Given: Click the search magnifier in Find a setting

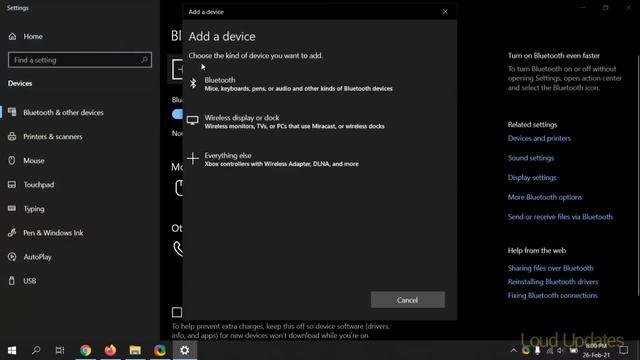Looking at the screenshot, I should [x=144, y=60].
